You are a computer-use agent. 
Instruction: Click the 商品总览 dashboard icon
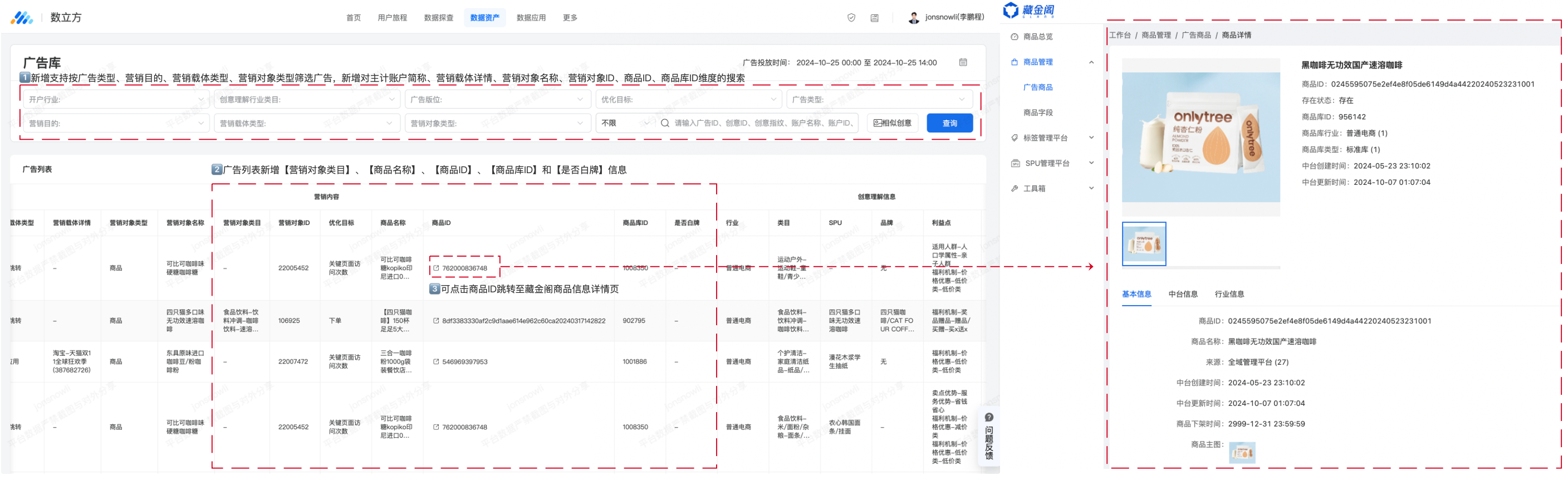1014,37
